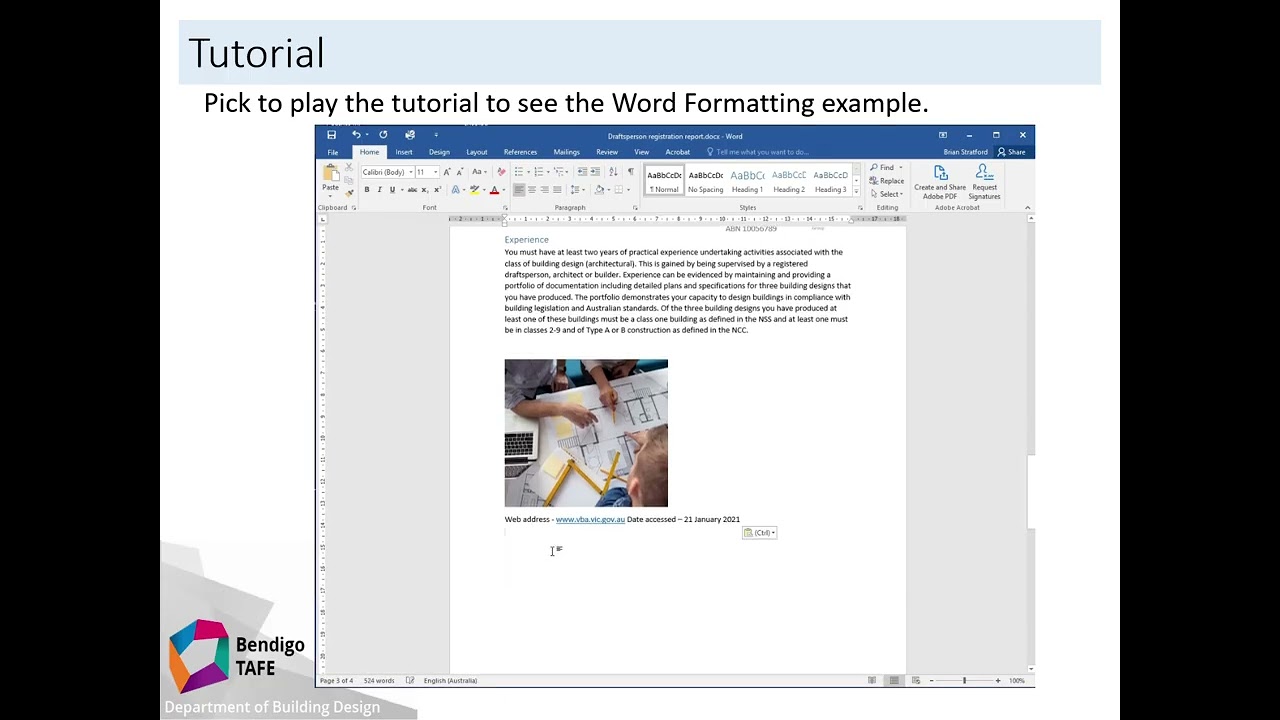Click the Cut scissors icon
This screenshot has width=1280, height=720.
[x=349, y=167]
